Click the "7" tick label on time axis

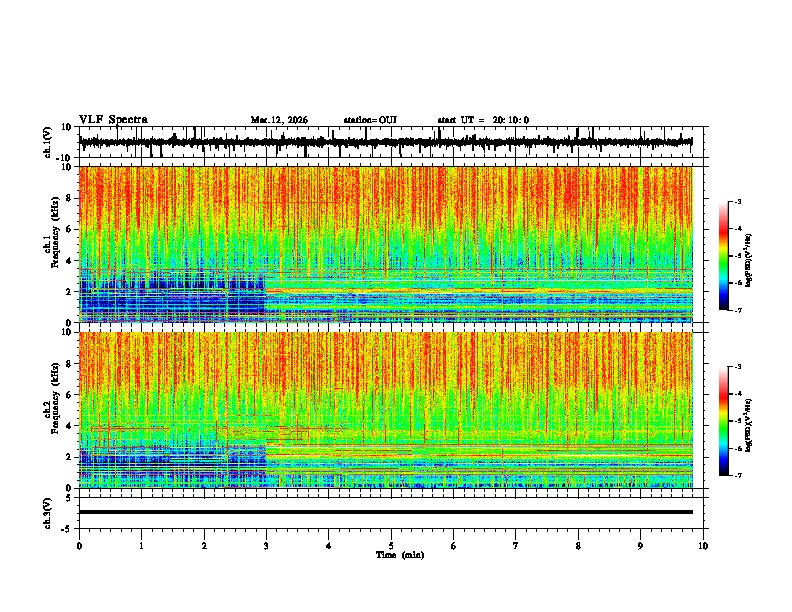[516, 546]
